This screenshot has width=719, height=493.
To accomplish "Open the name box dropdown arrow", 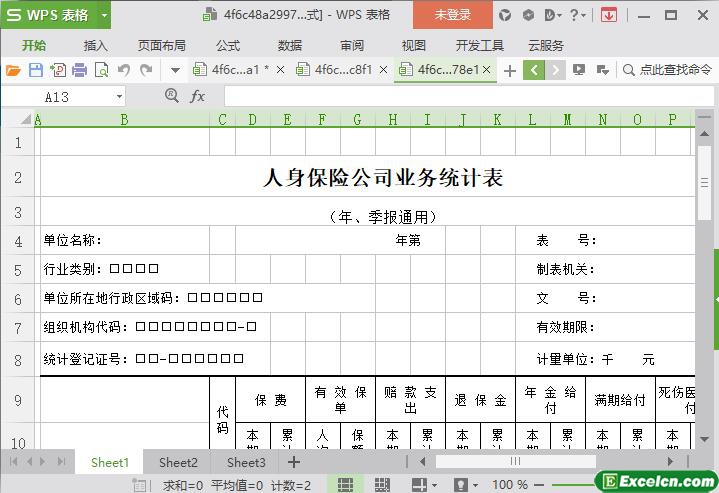I will click(120, 97).
